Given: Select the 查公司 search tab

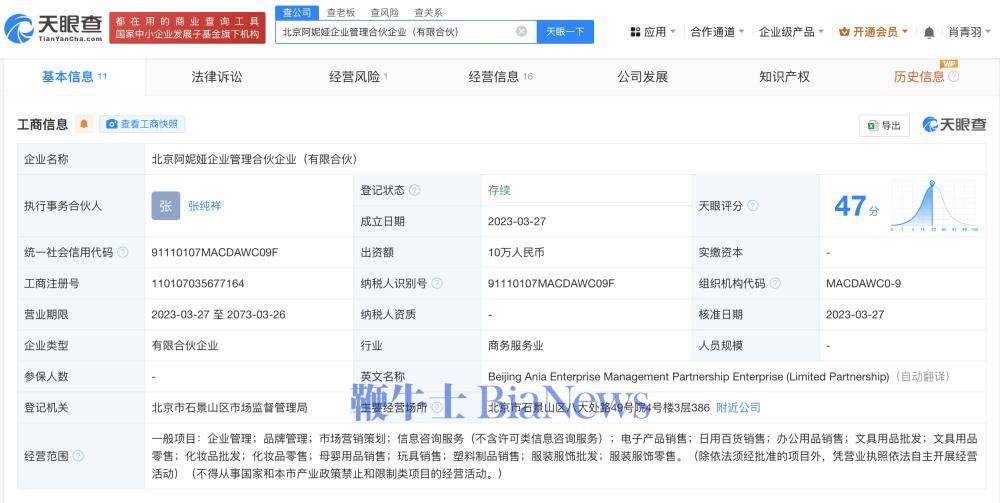Looking at the screenshot, I should [x=297, y=12].
